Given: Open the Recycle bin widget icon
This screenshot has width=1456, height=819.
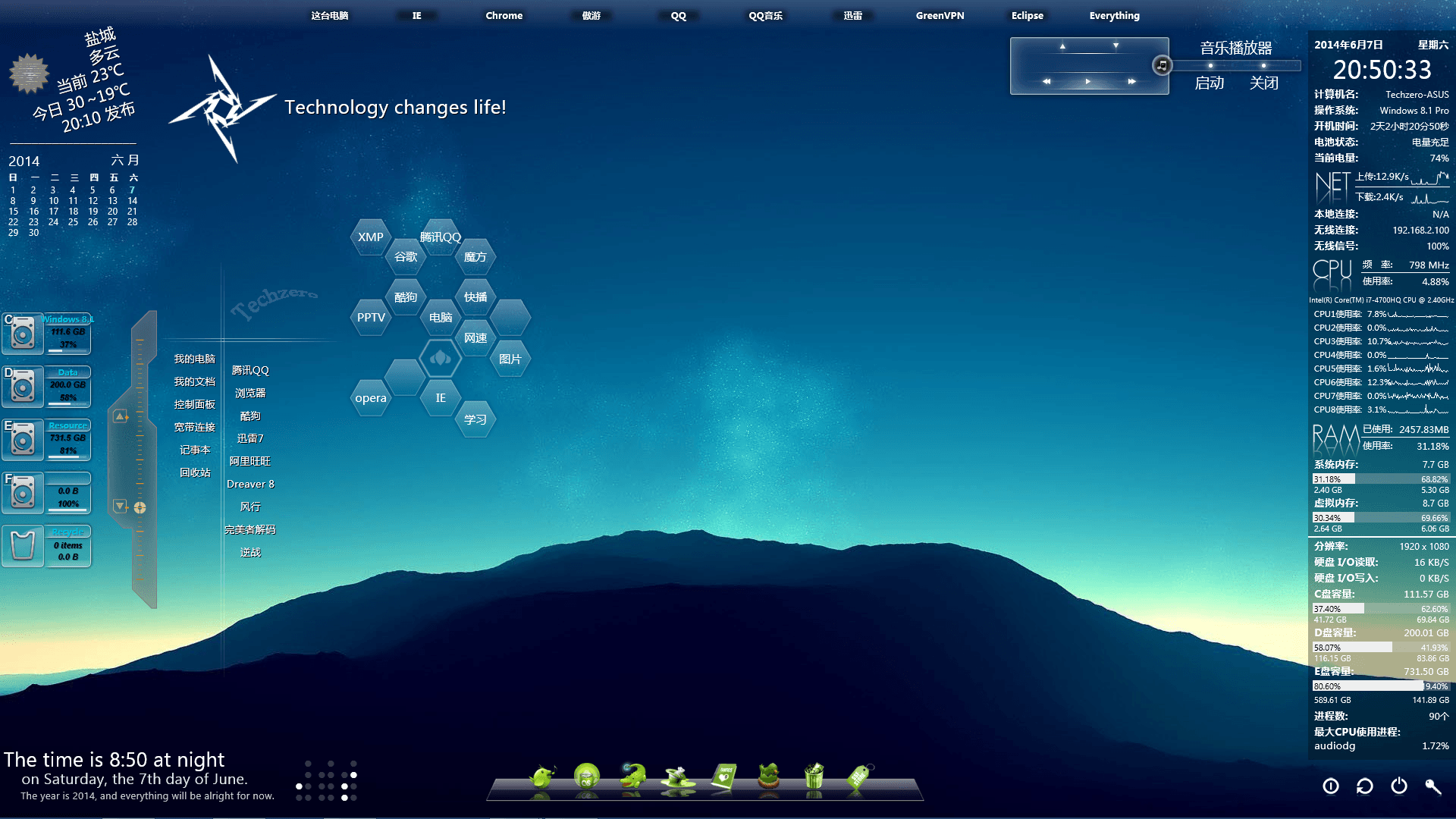Looking at the screenshot, I should tap(23, 545).
